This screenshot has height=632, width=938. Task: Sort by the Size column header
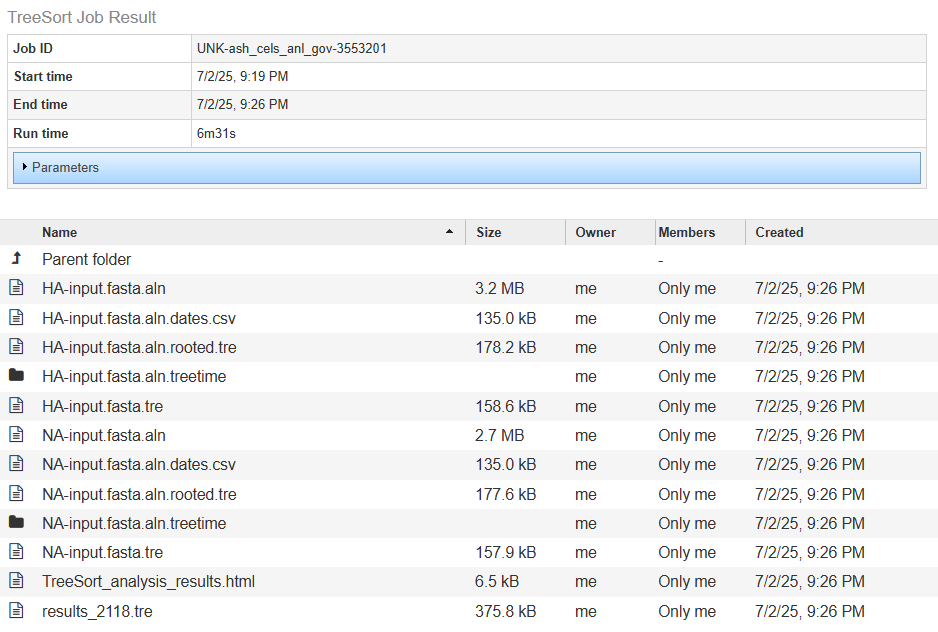pos(489,232)
